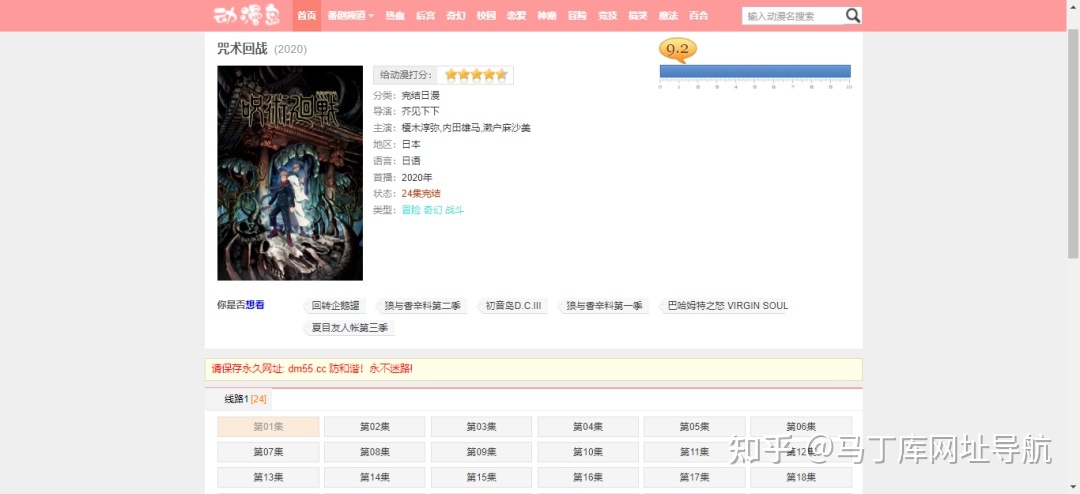Click the 动漫岛 site logo

(x=248, y=16)
